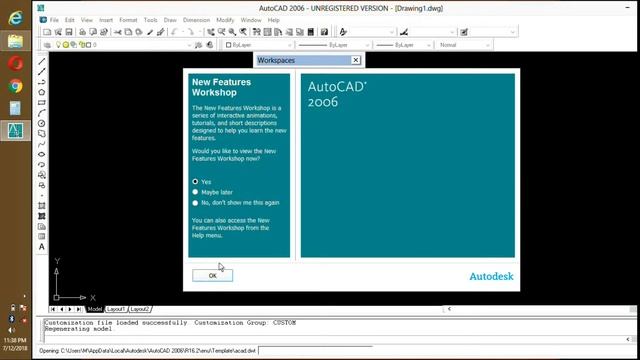Open Google Chrome from taskbar
The width and height of the screenshot is (640, 360).
[x=16, y=86]
